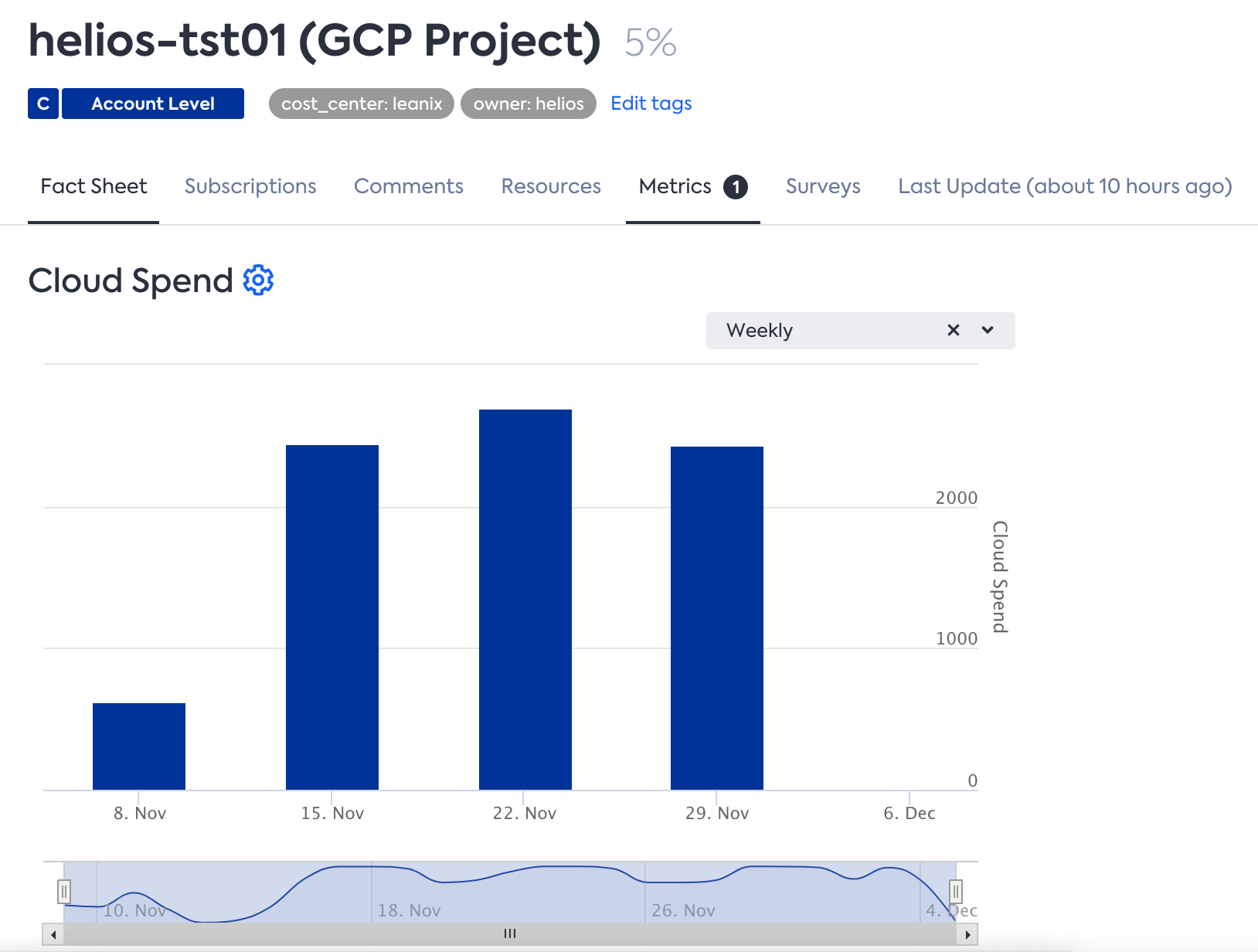Click the vertical Cloud Spend axis title
1258x952 pixels.
1000,576
